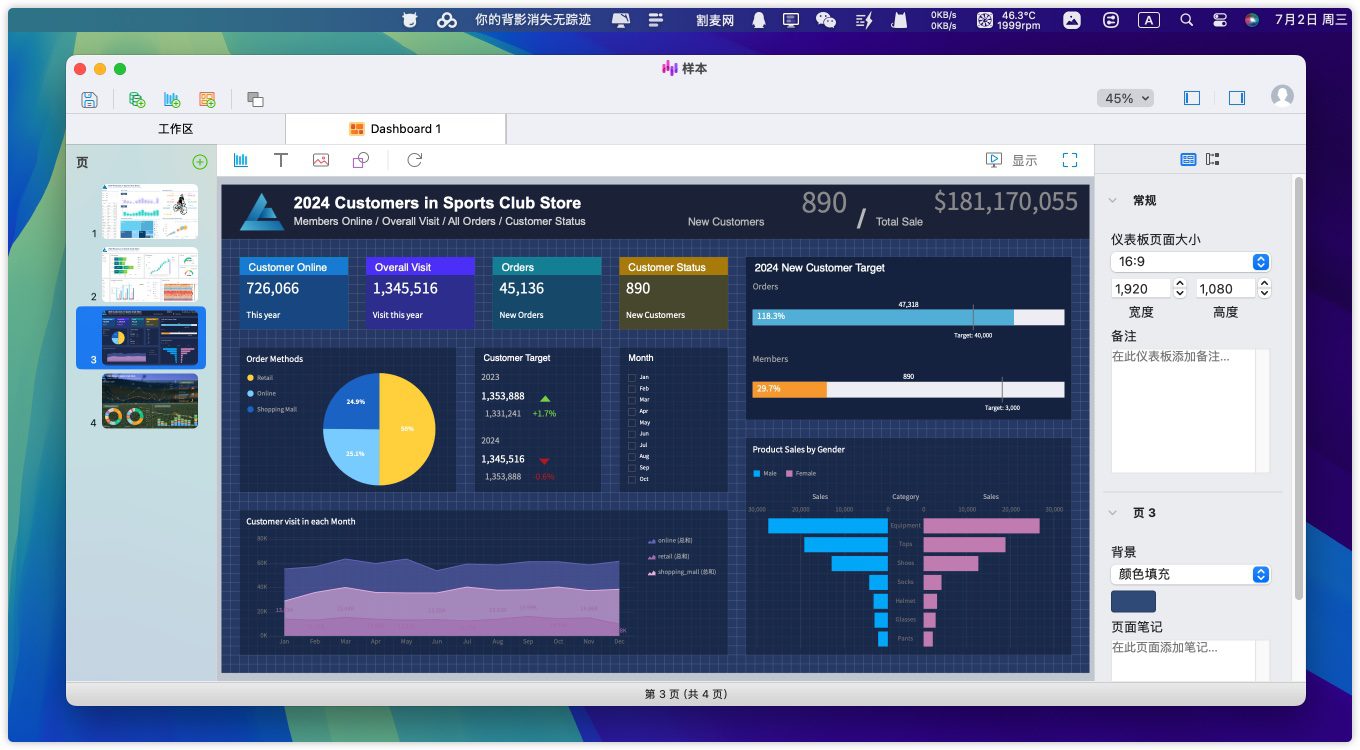Open the 颜色填充 background dropdown
The image size is (1360, 750).
[1190, 575]
